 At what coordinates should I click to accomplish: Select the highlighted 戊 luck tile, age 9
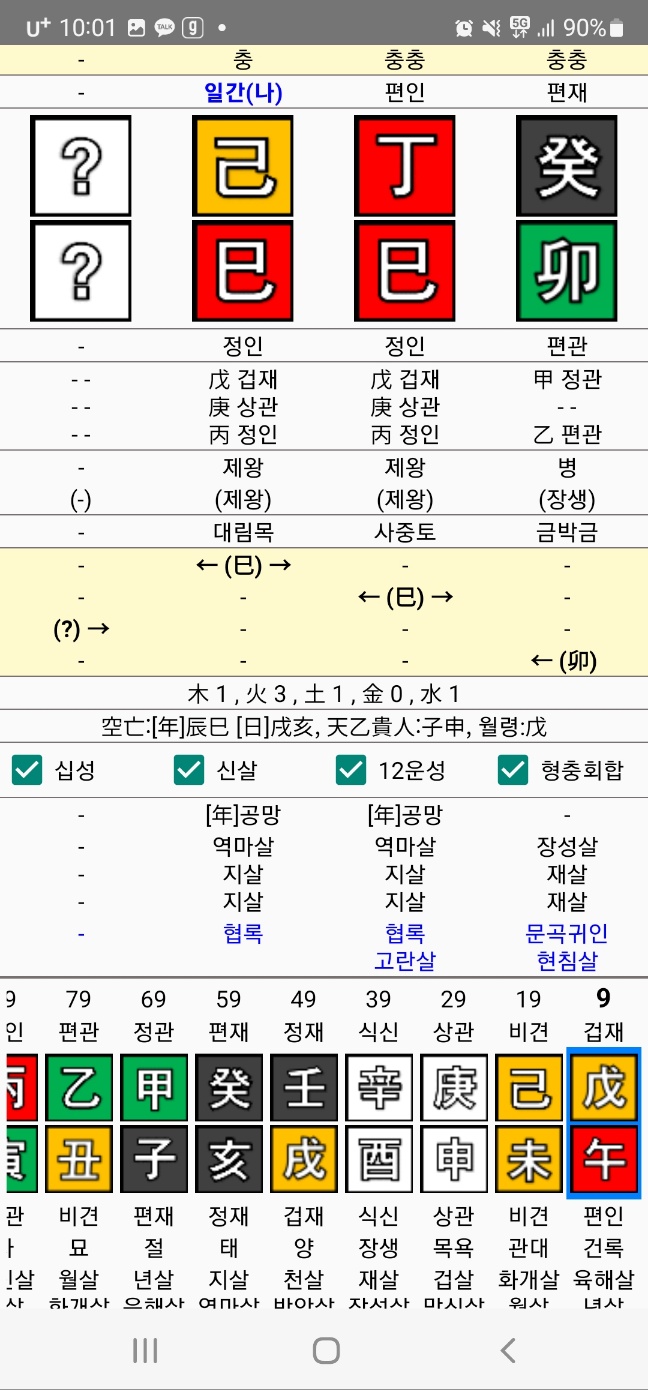coord(603,1085)
